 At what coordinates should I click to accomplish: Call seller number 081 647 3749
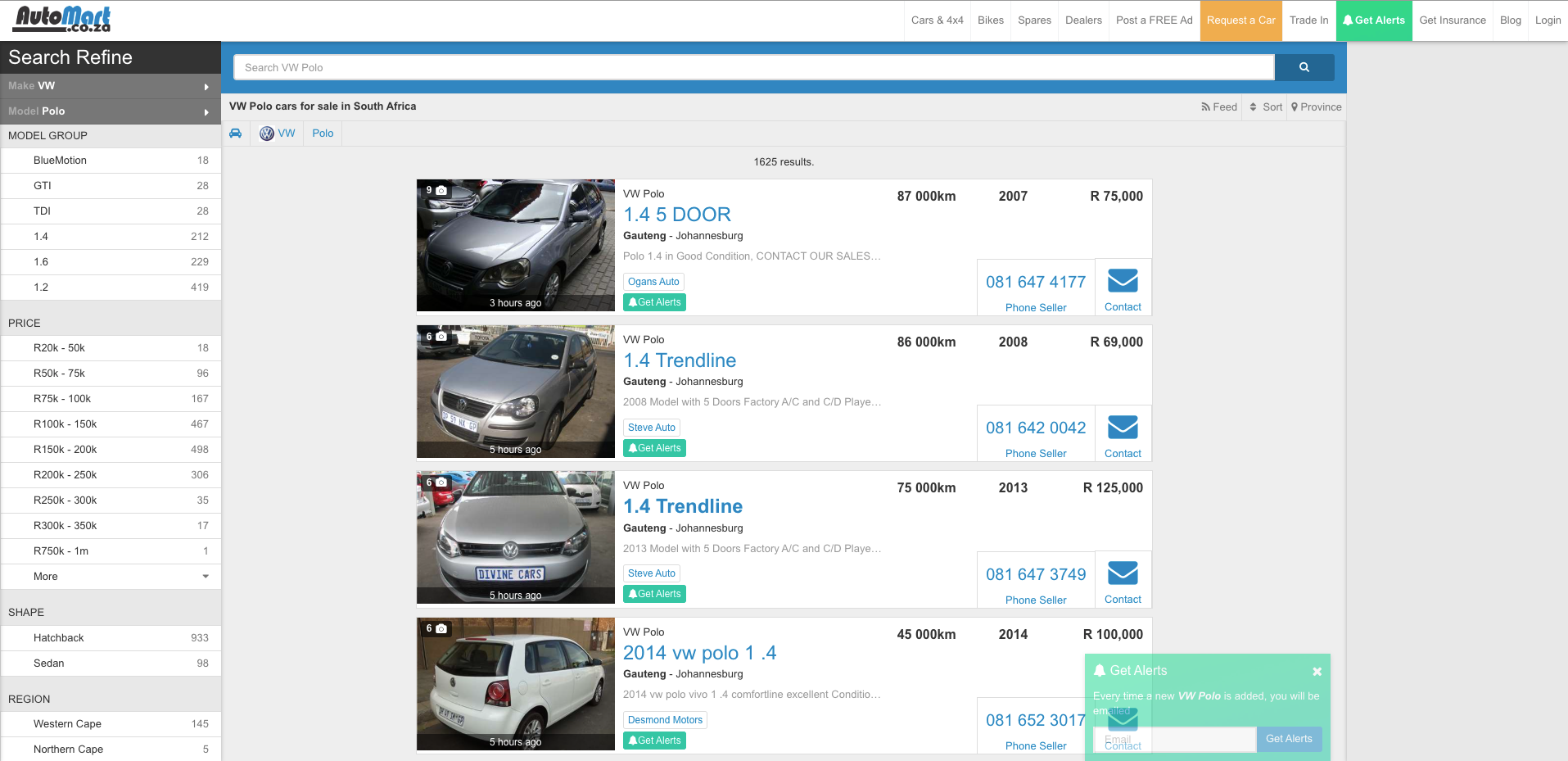[1036, 574]
